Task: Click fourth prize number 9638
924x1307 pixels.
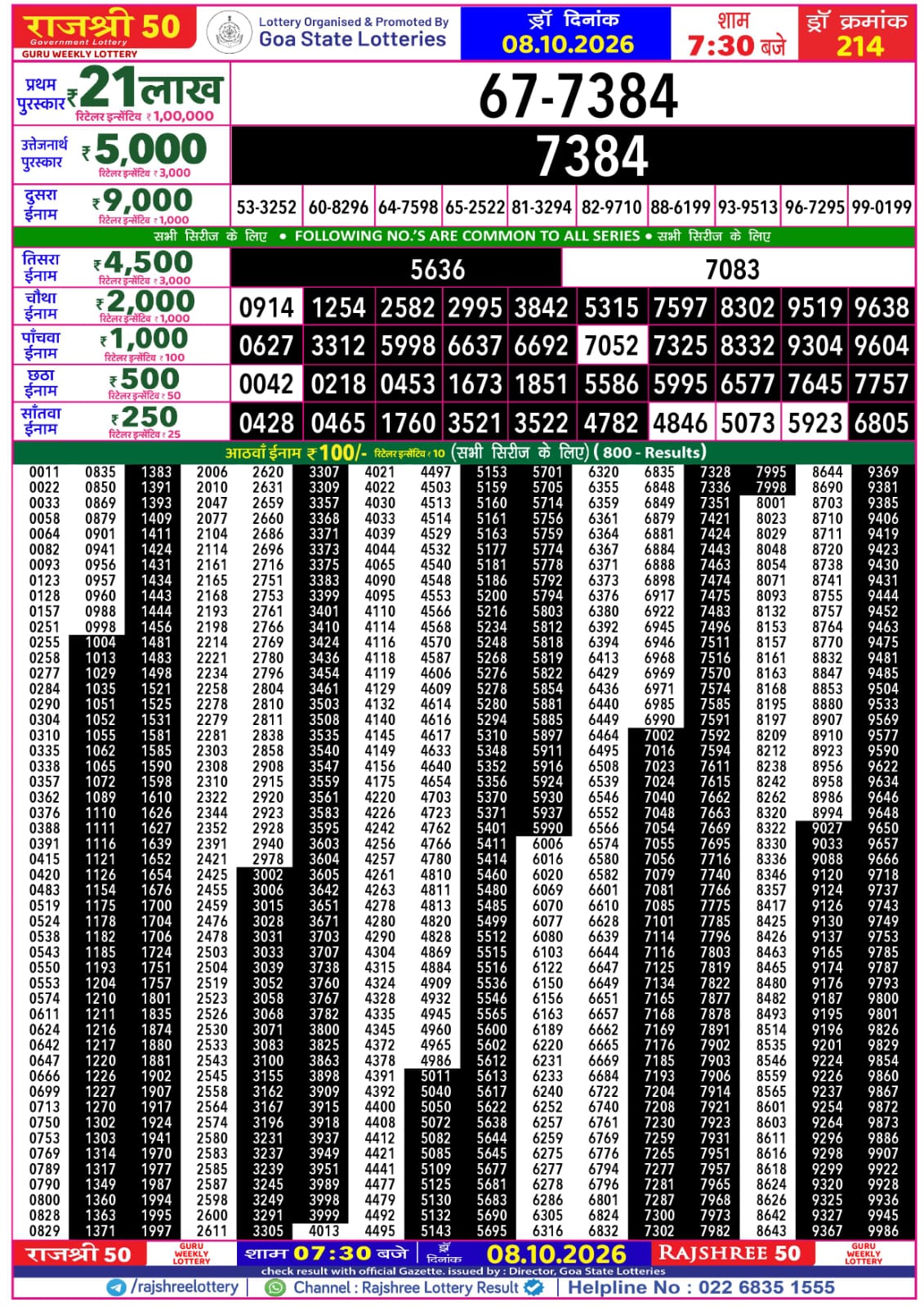Action: pyautogui.click(x=882, y=307)
